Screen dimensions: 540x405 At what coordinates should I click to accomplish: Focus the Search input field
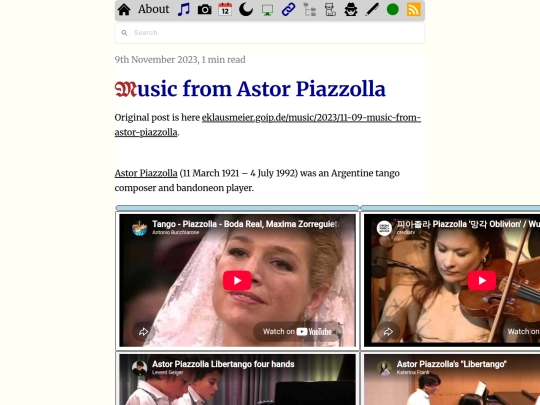pos(270,33)
